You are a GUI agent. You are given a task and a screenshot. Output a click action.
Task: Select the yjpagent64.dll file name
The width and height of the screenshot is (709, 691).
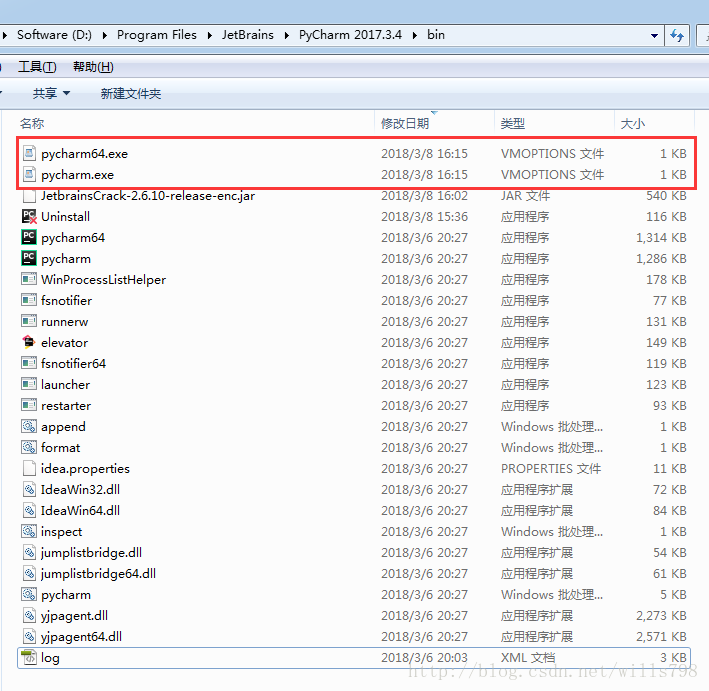point(81,636)
